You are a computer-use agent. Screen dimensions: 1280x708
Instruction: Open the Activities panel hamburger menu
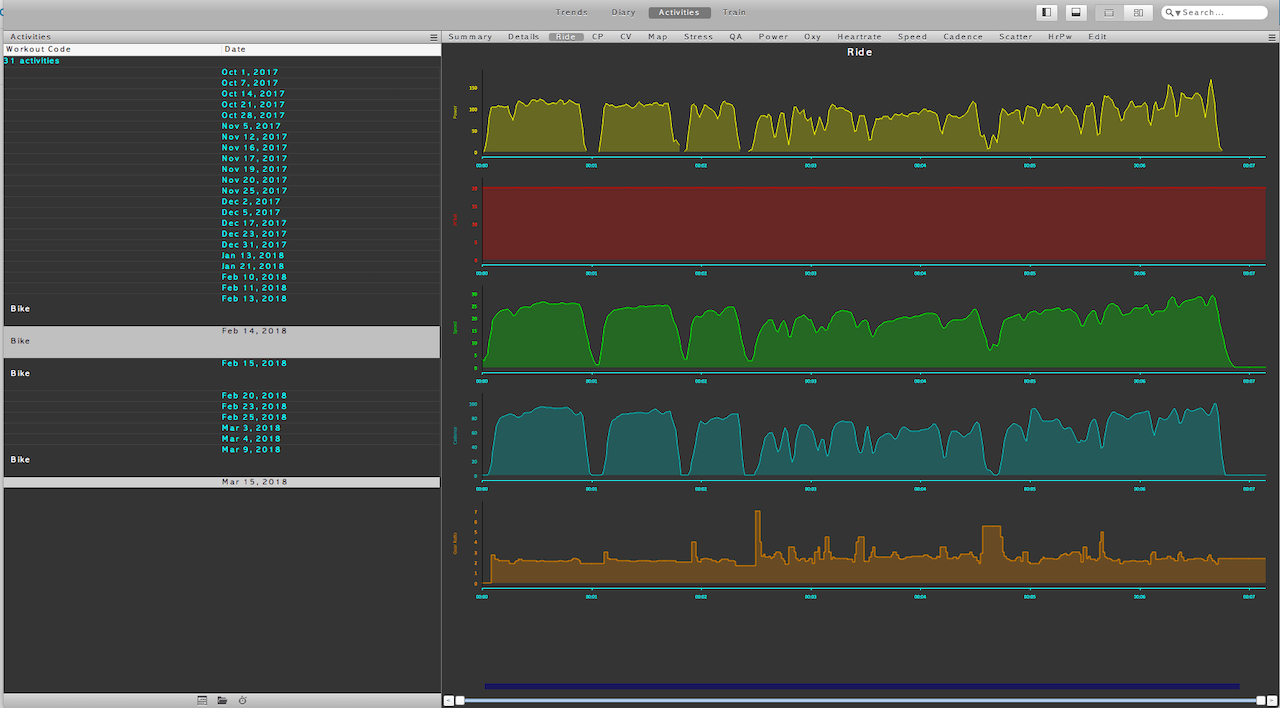433,37
